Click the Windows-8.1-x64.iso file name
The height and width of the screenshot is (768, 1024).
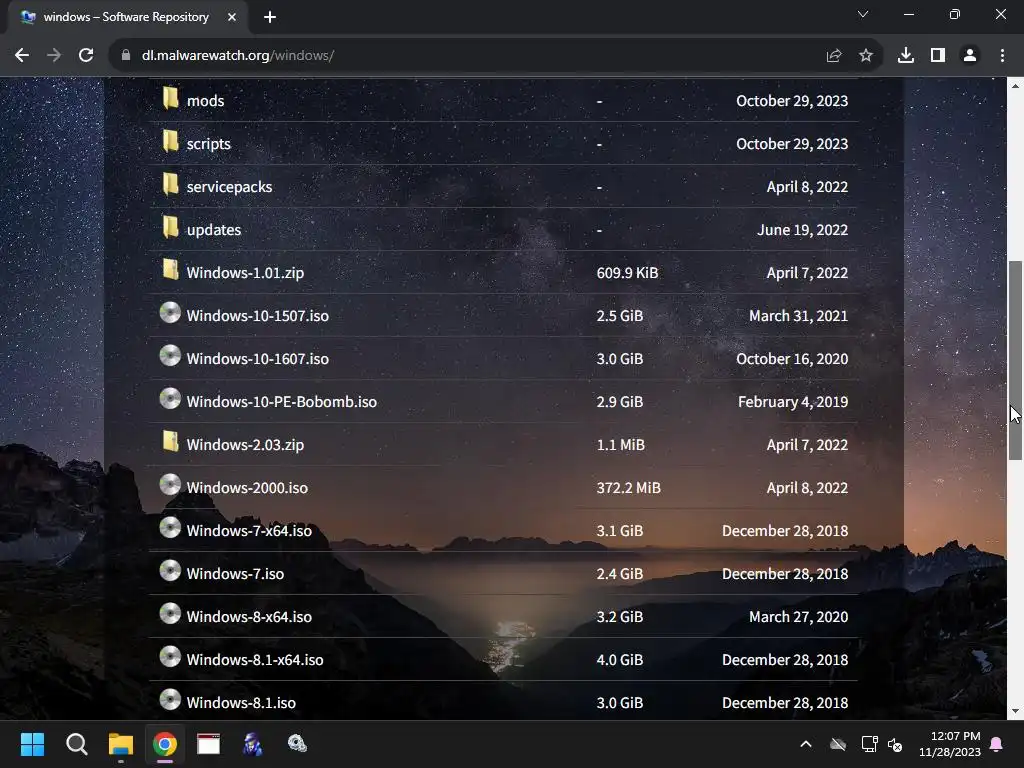click(255, 660)
